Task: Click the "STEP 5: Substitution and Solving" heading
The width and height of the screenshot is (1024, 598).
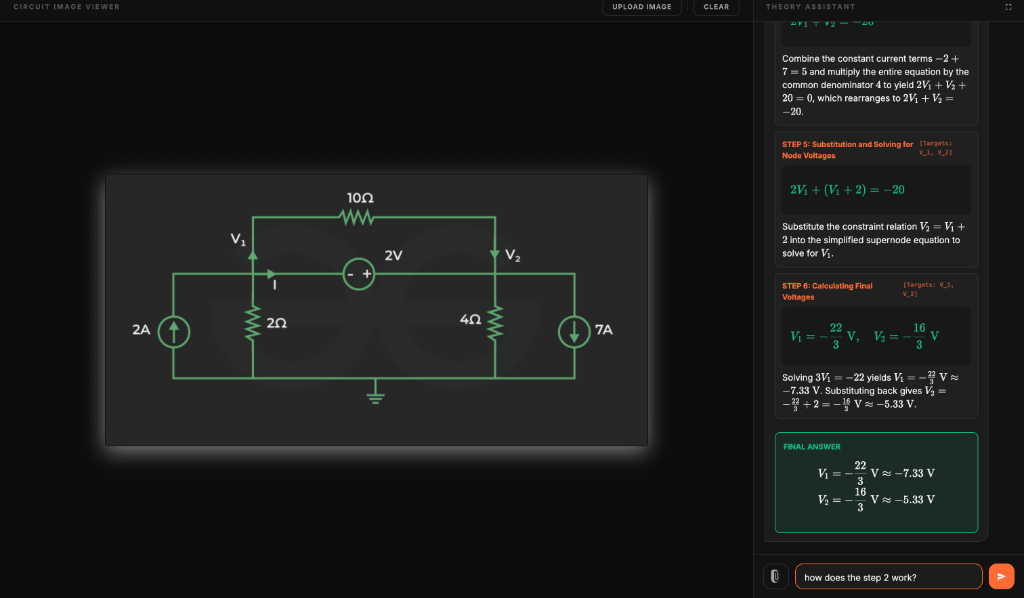Action: [x=848, y=150]
